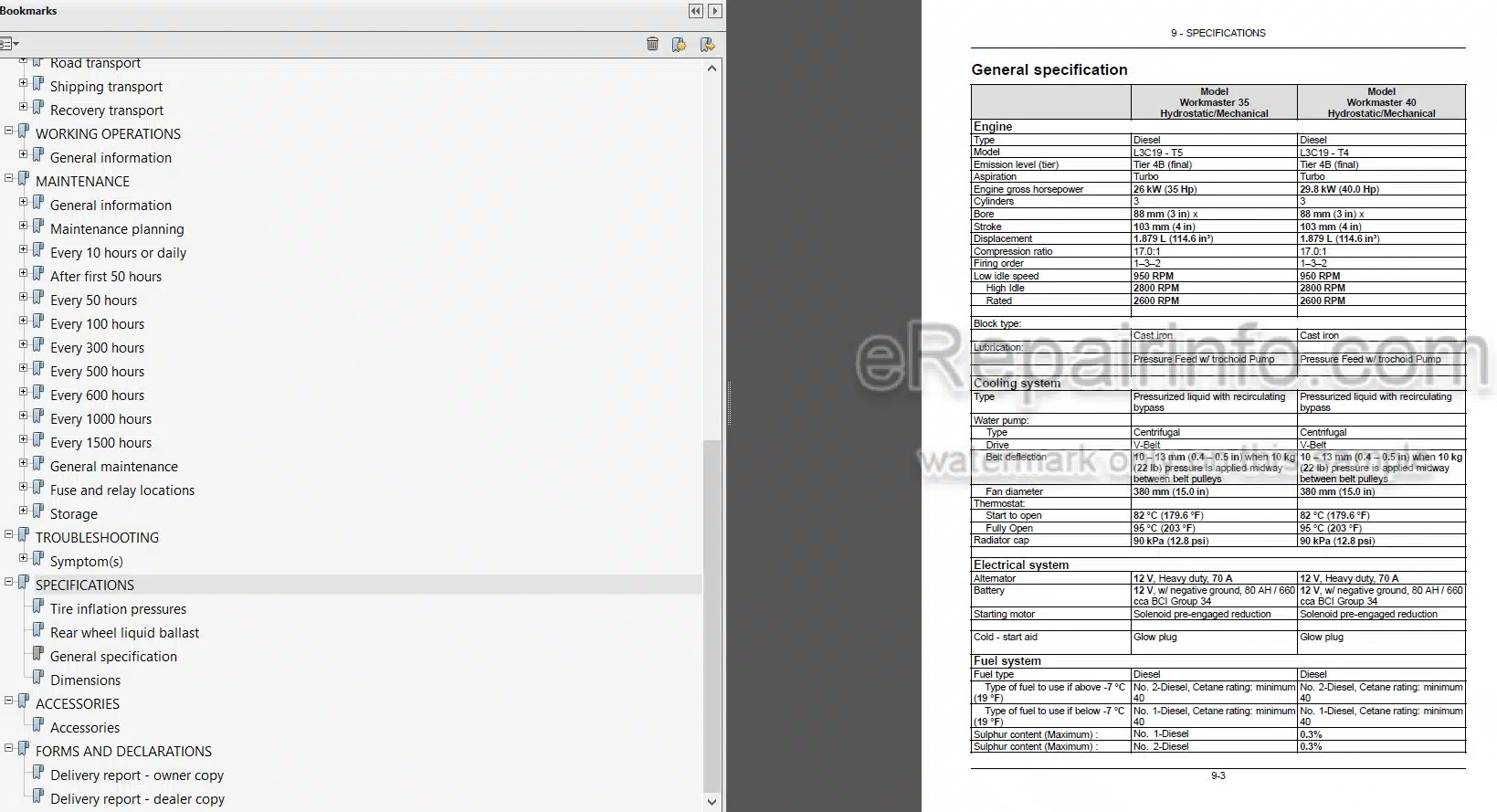Click the new bookmark icon
This screenshot has width=1497, height=812.
tap(679, 44)
